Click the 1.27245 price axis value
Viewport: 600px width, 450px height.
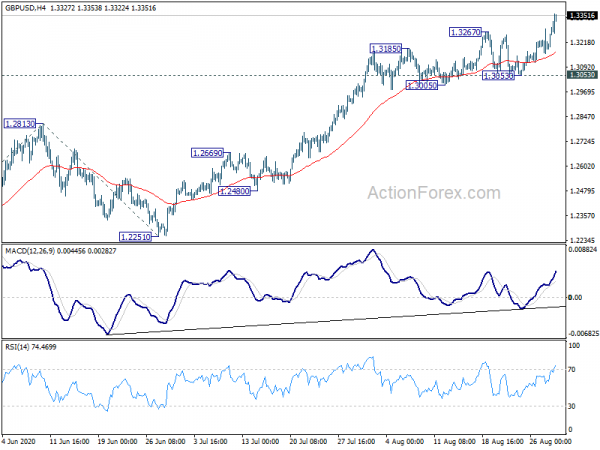tap(582, 142)
